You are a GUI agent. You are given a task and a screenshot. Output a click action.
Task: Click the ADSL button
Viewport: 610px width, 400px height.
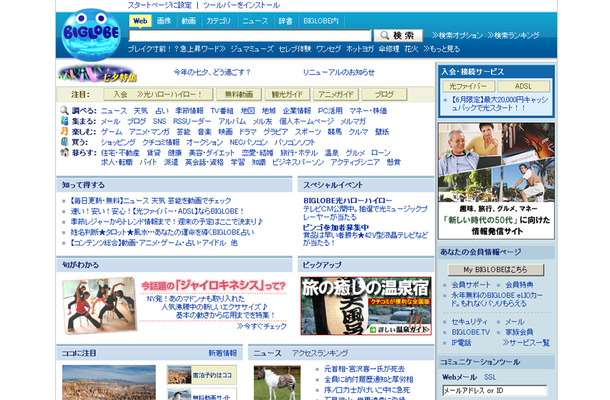(x=523, y=86)
